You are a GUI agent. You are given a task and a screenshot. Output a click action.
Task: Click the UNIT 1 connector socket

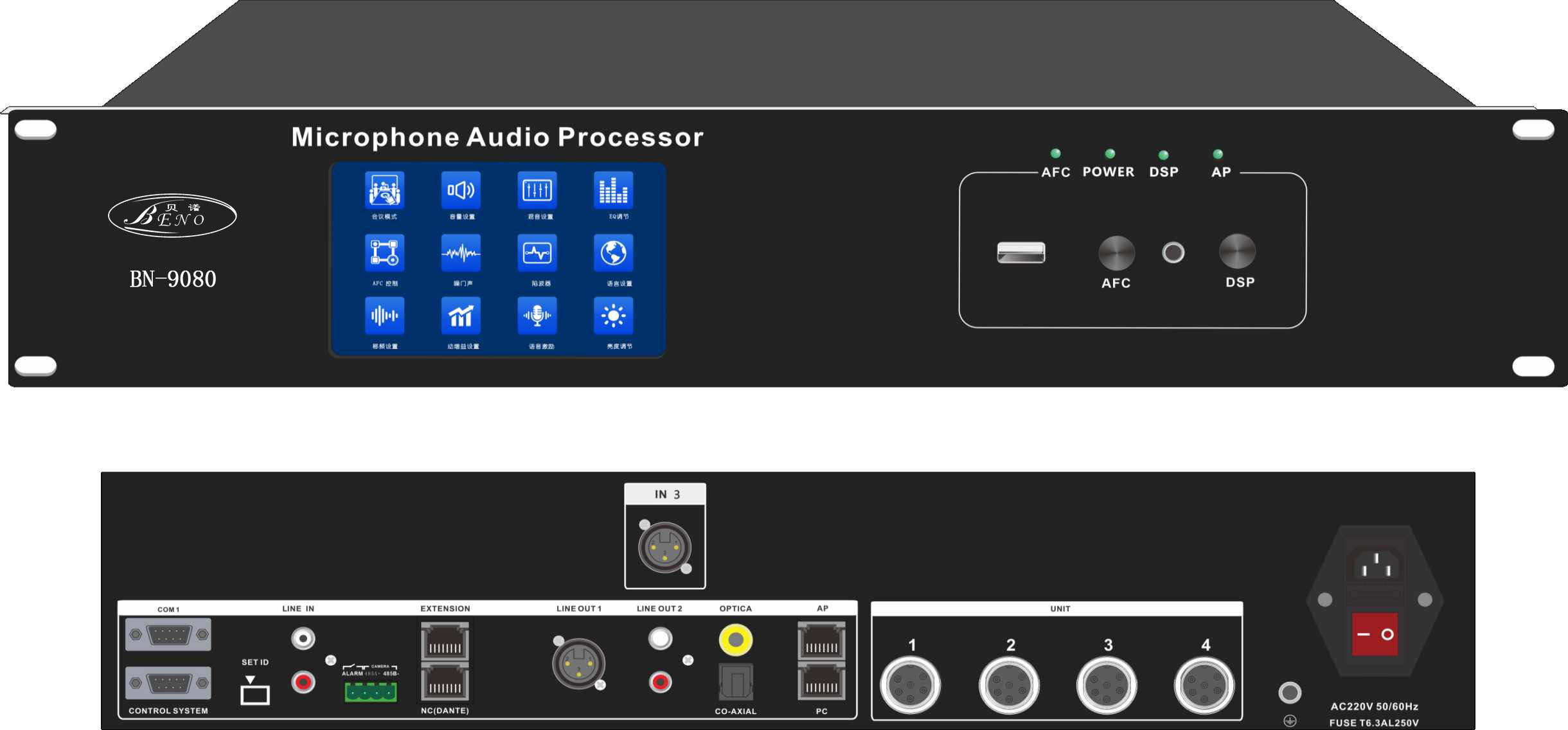click(x=911, y=686)
